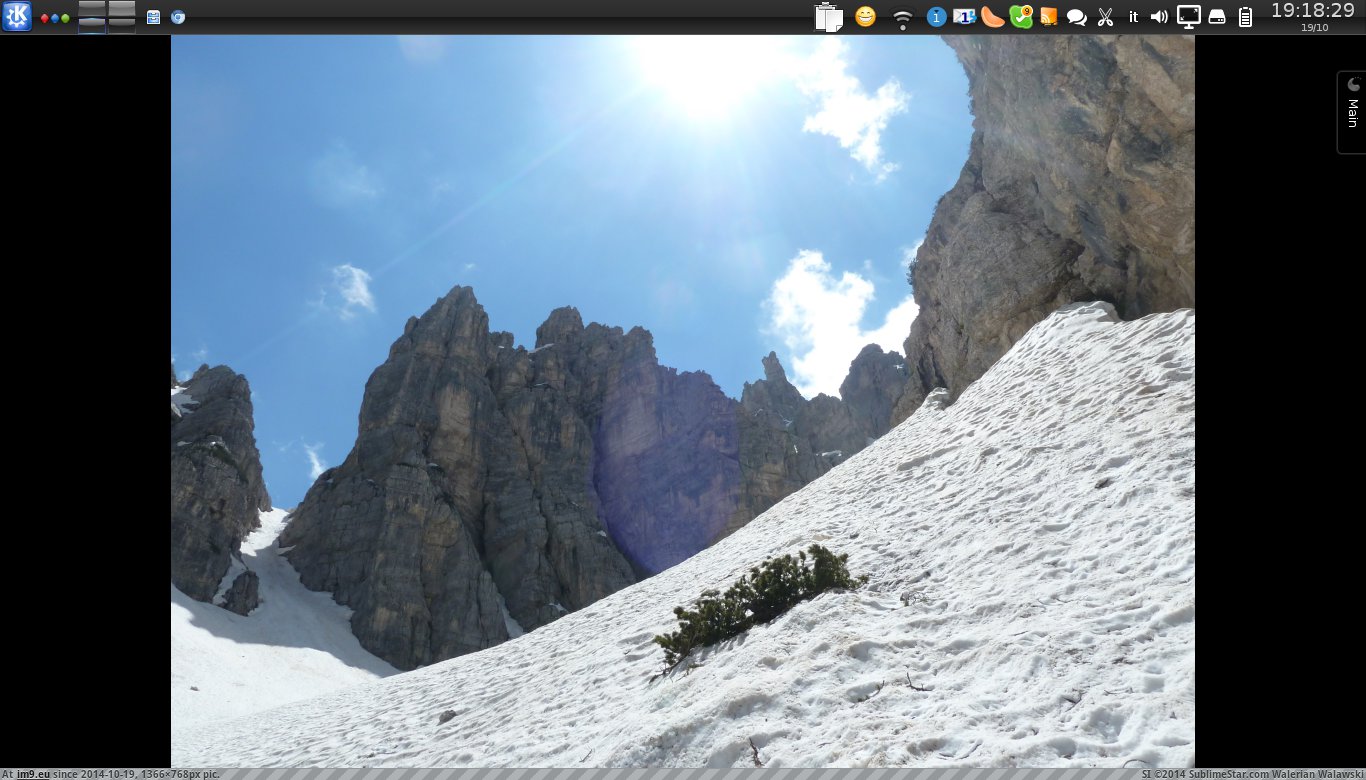The image size is (1366, 780).
Task: Click the scissors tray icon
Action: [x=1105, y=17]
